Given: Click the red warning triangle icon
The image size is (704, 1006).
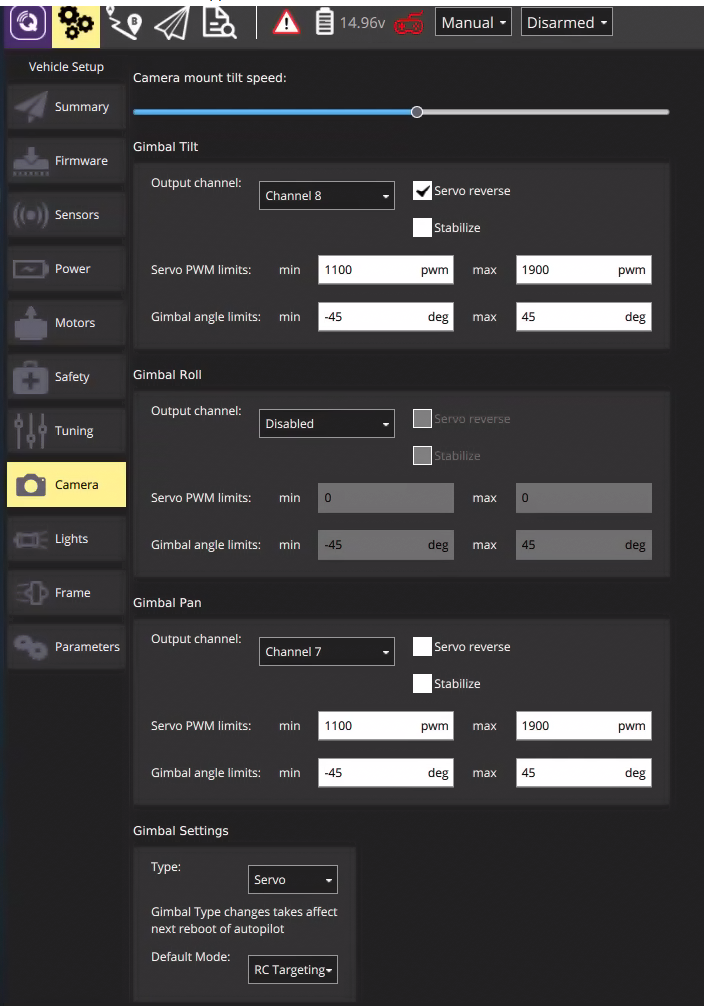Looking at the screenshot, I should tap(286, 24).
